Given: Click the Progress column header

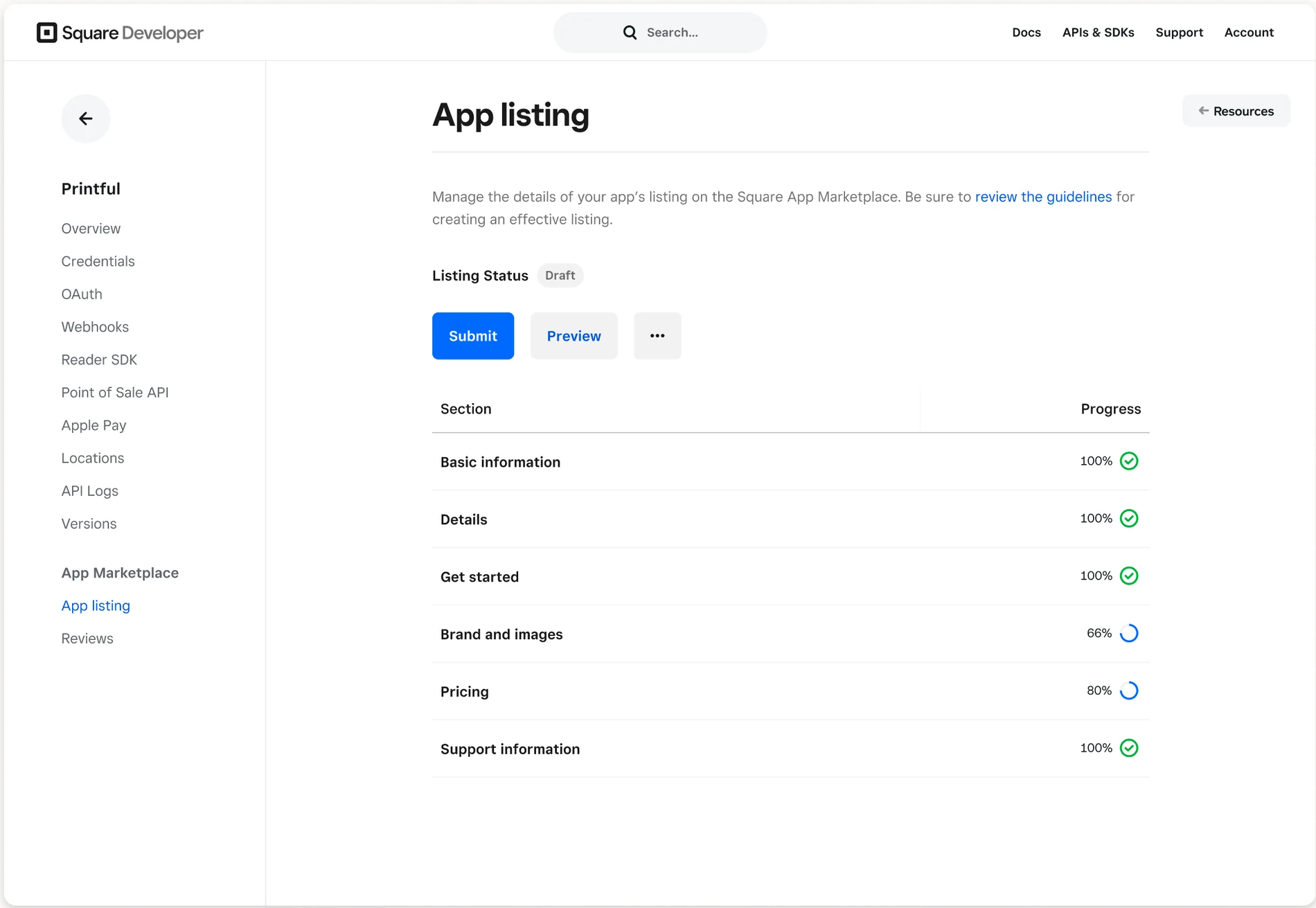Looking at the screenshot, I should tap(1110, 409).
